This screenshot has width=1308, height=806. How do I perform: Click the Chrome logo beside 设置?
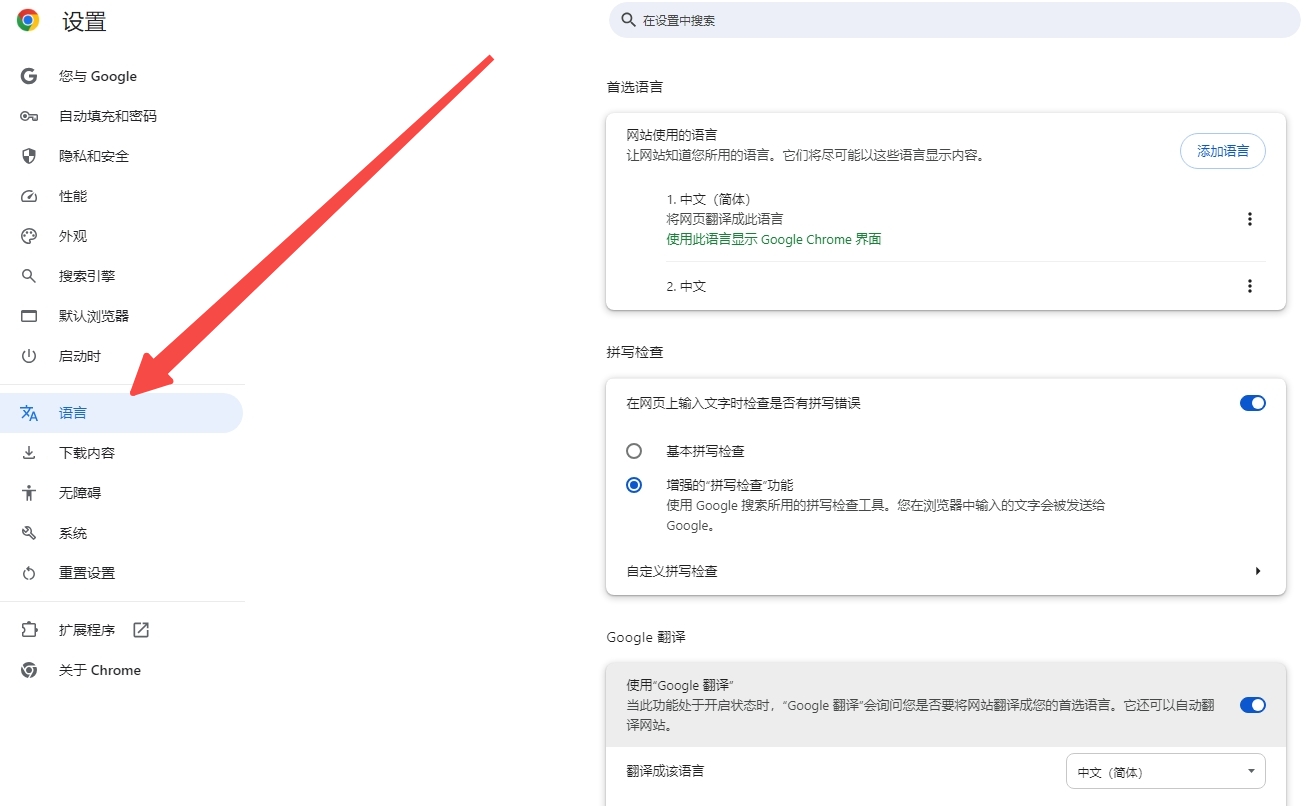[x=28, y=20]
